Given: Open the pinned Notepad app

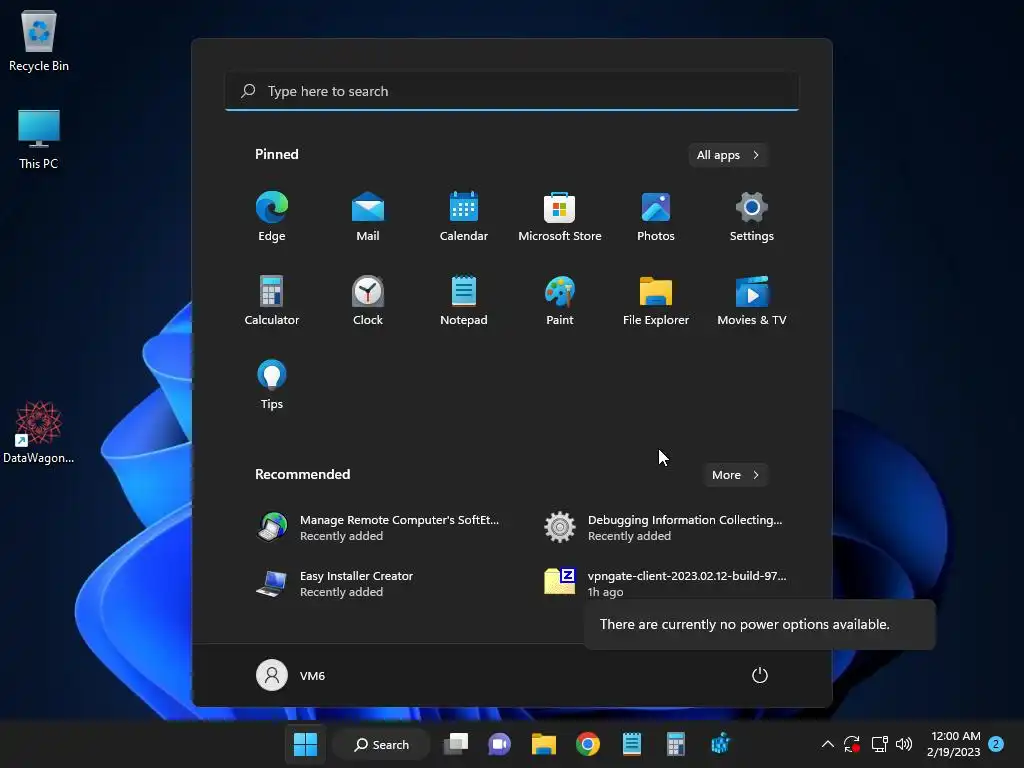Looking at the screenshot, I should (x=464, y=300).
